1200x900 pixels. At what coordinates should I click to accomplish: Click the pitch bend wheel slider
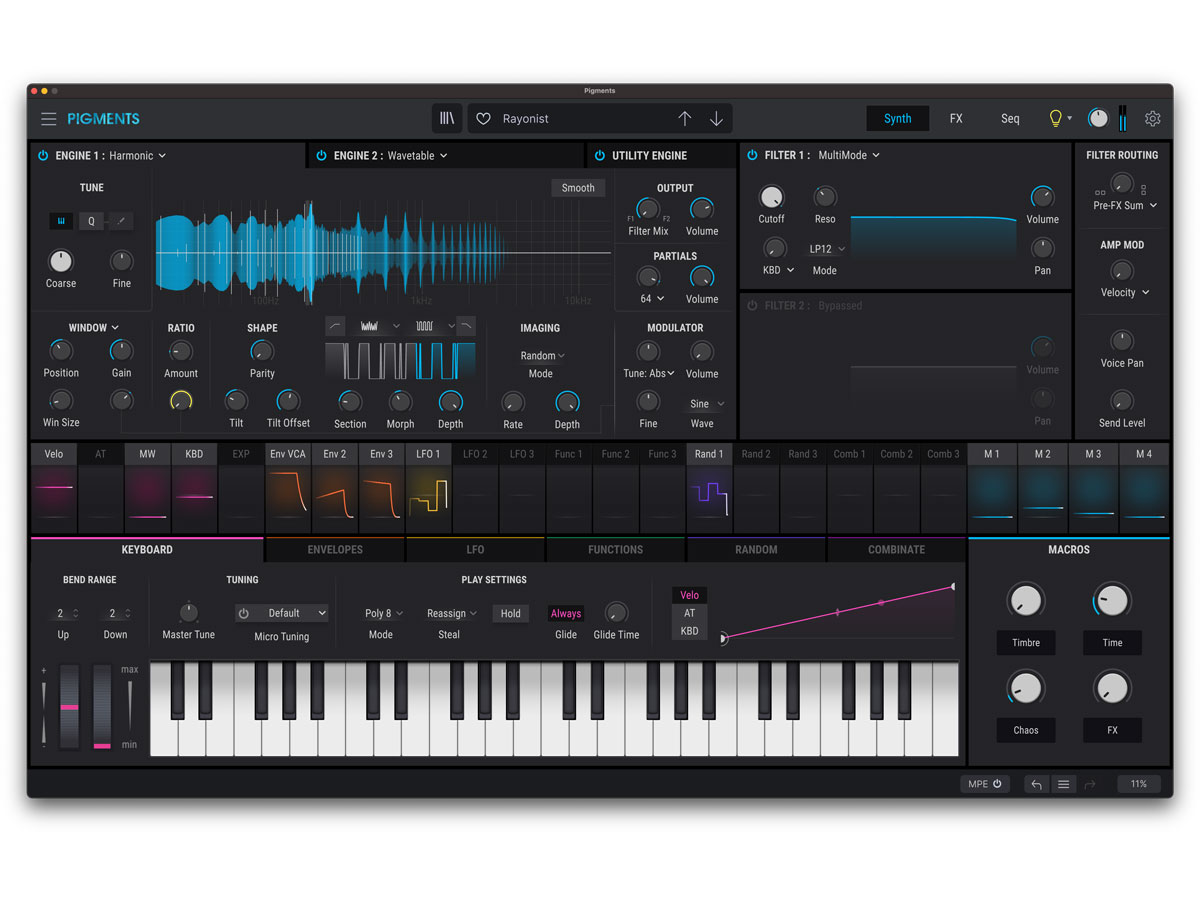point(69,706)
